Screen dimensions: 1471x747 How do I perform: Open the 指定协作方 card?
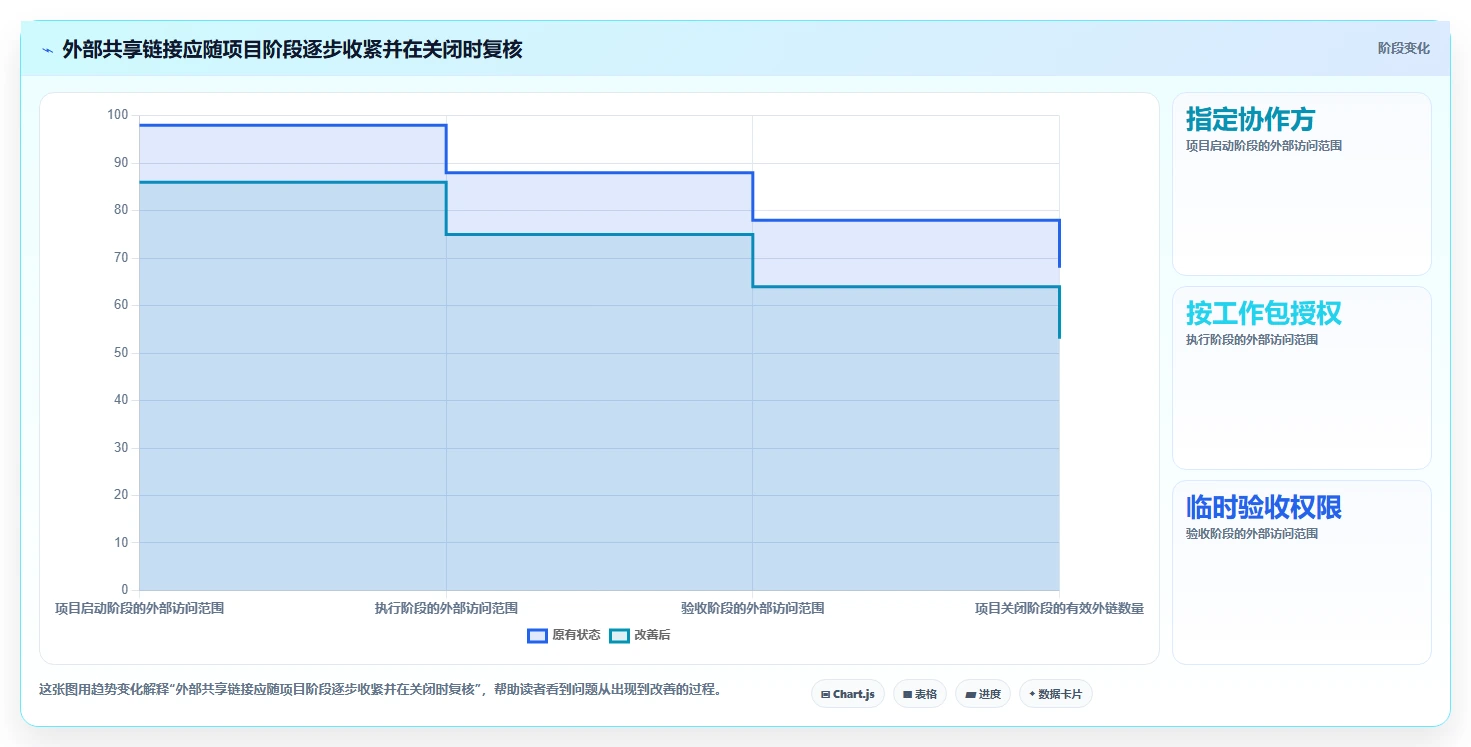[x=1301, y=184]
